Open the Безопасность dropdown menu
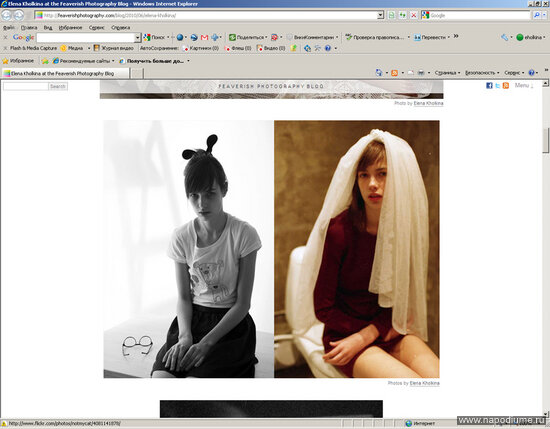 pyautogui.click(x=482, y=73)
